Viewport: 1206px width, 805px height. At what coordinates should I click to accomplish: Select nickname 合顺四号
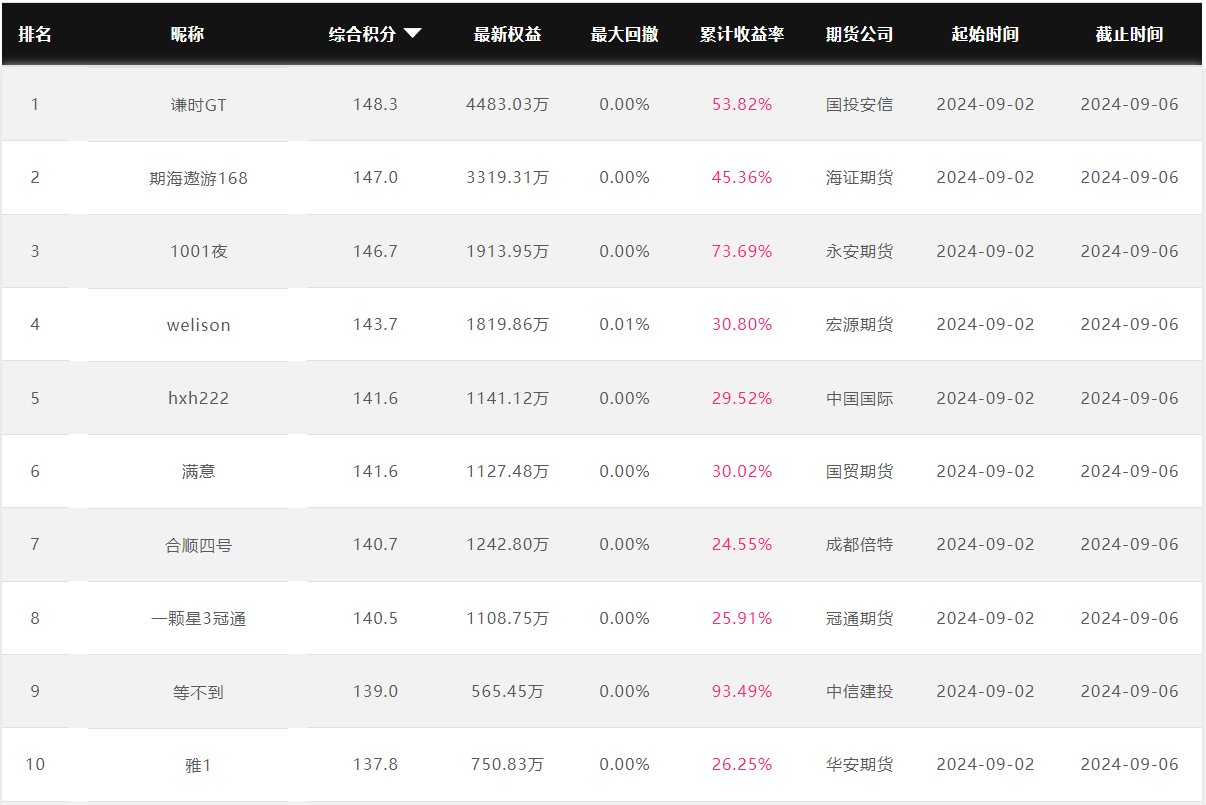(199, 545)
